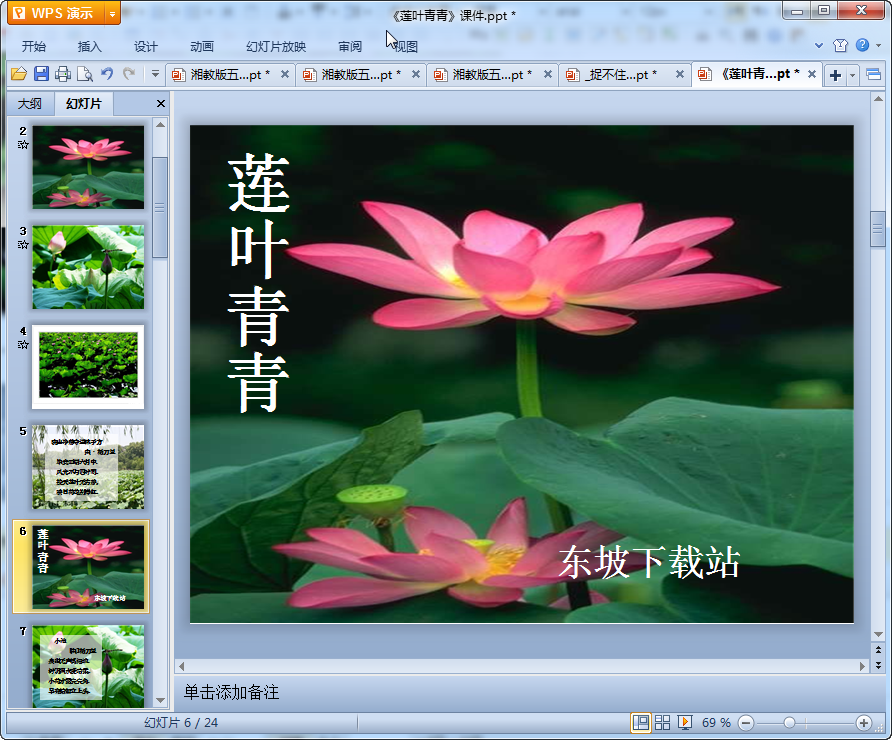Click the Print icon in the toolbar
892x740 pixels.
[63, 74]
